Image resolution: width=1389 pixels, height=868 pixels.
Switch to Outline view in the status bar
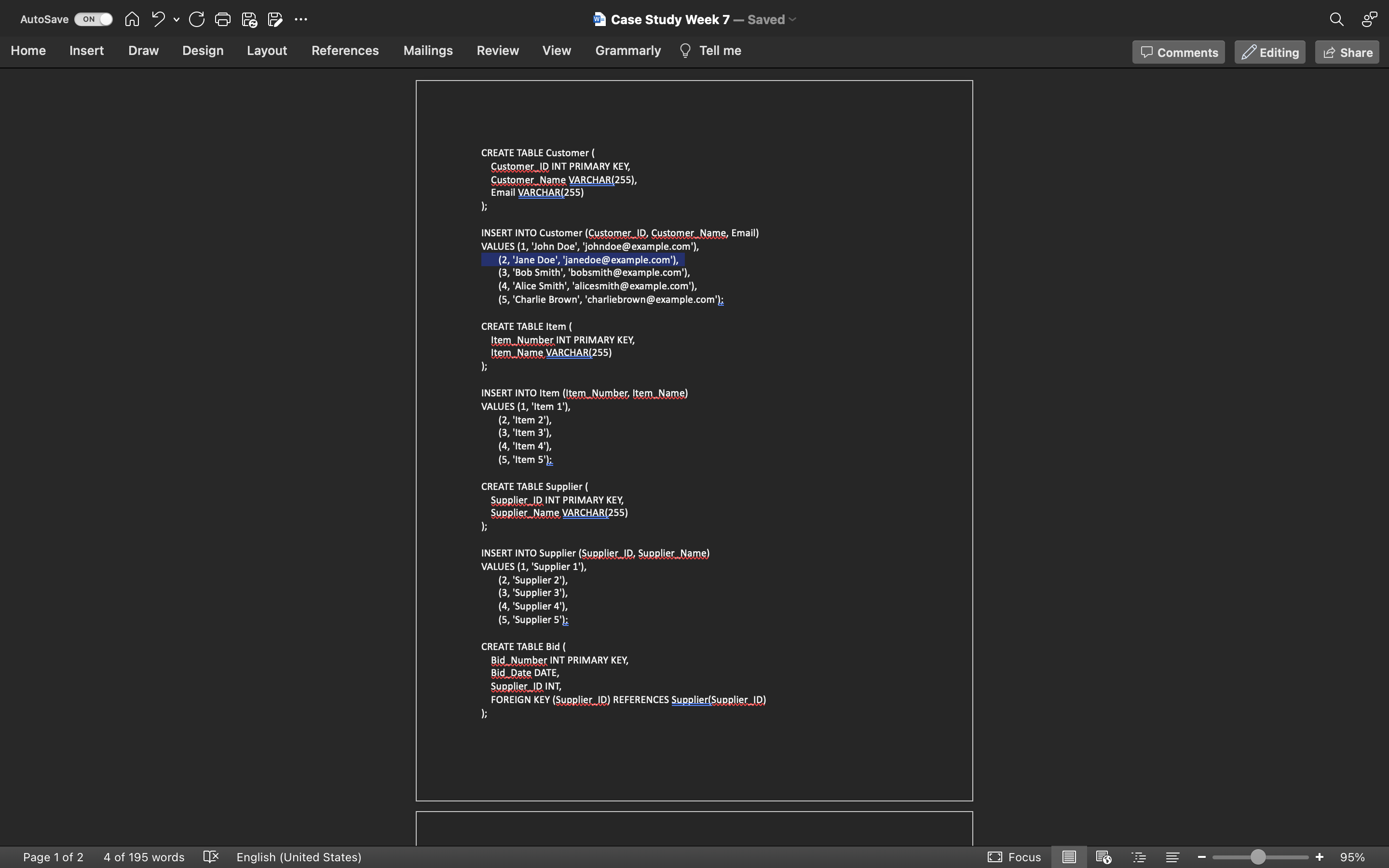tap(1139, 857)
